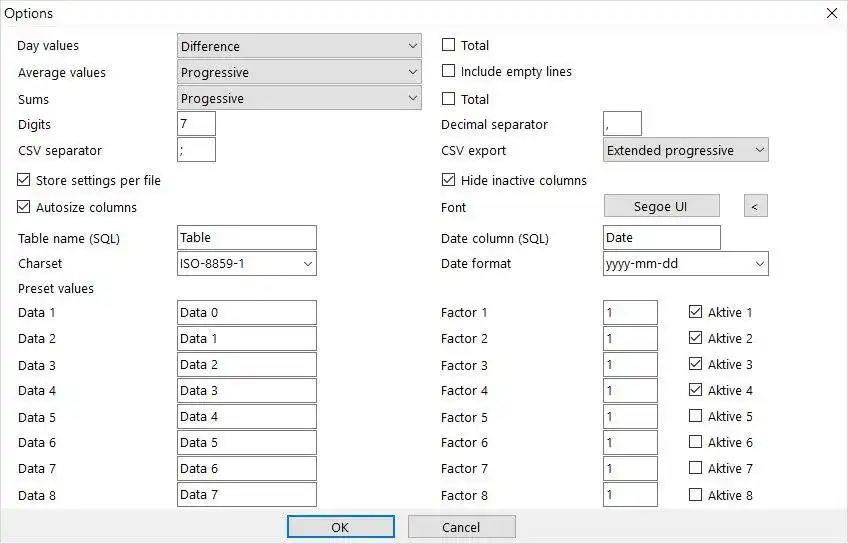848x544 pixels.
Task: Disable Autosize columns option
Action: click(x=25, y=207)
